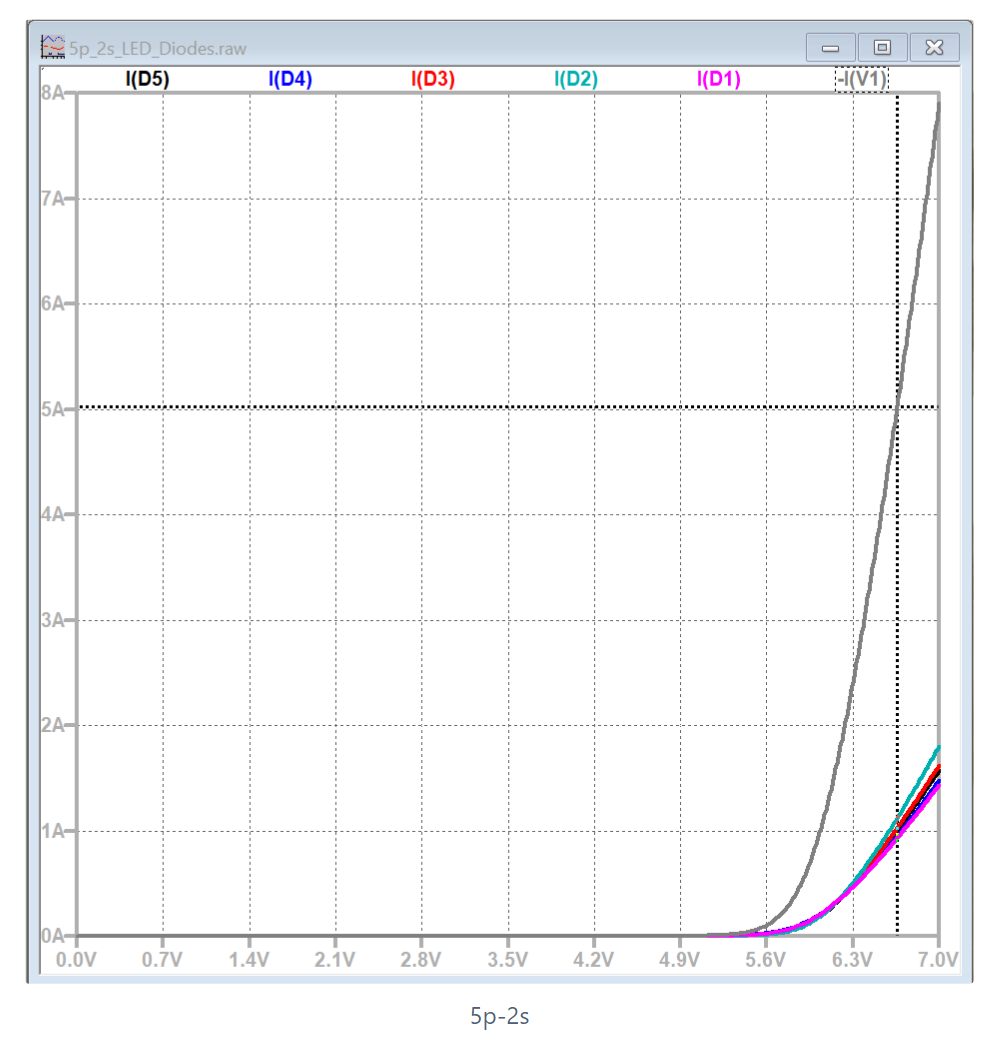This screenshot has width=993, height=1050.
Task: Click the 0.0V horizontal axis label
Action: click(x=76, y=960)
